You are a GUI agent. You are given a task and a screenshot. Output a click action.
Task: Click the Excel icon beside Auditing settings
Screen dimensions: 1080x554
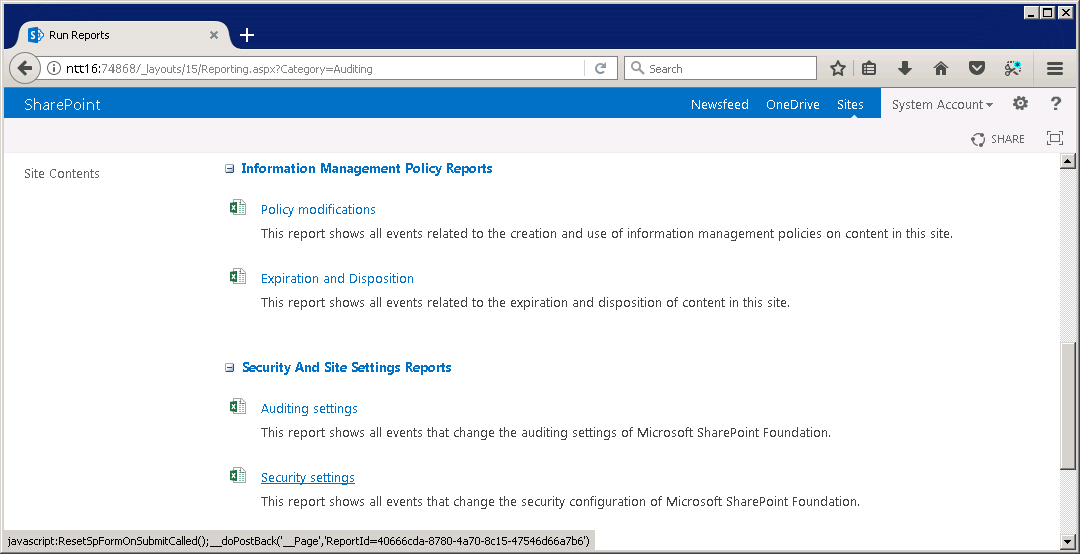click(238, 407)
